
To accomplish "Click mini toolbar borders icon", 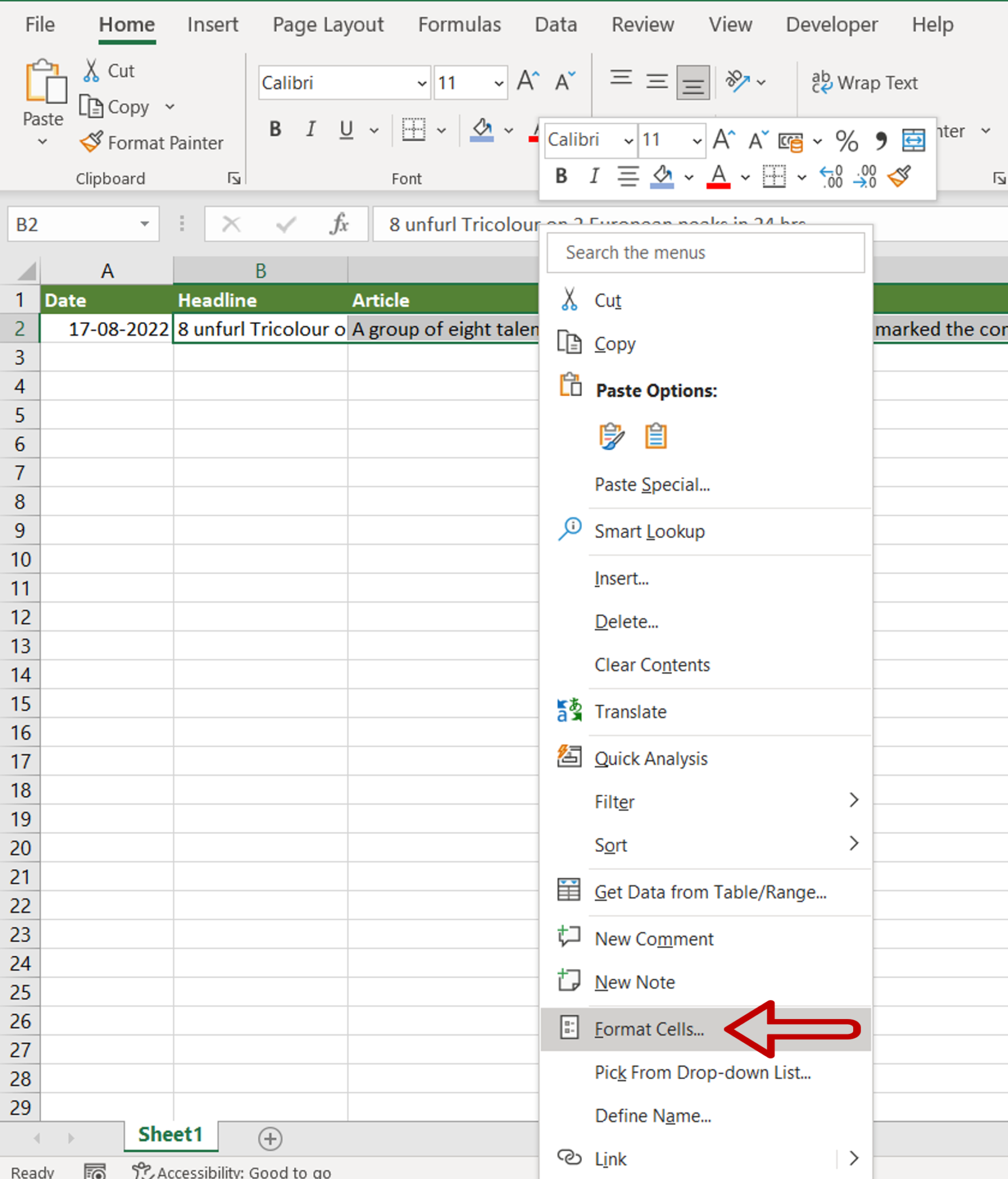I will point(774,176).
